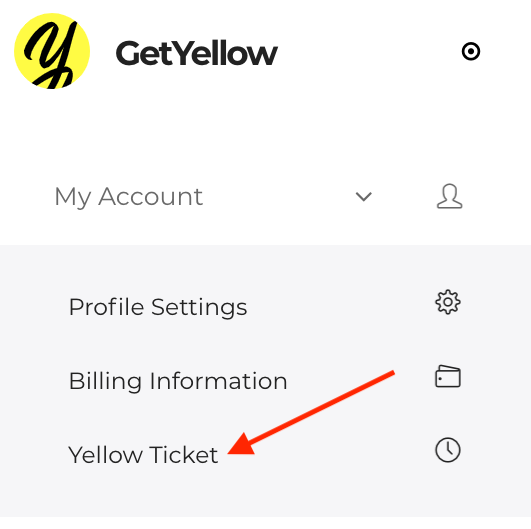
Task: Select the Billing Information label text
Action: click(178, 381)
